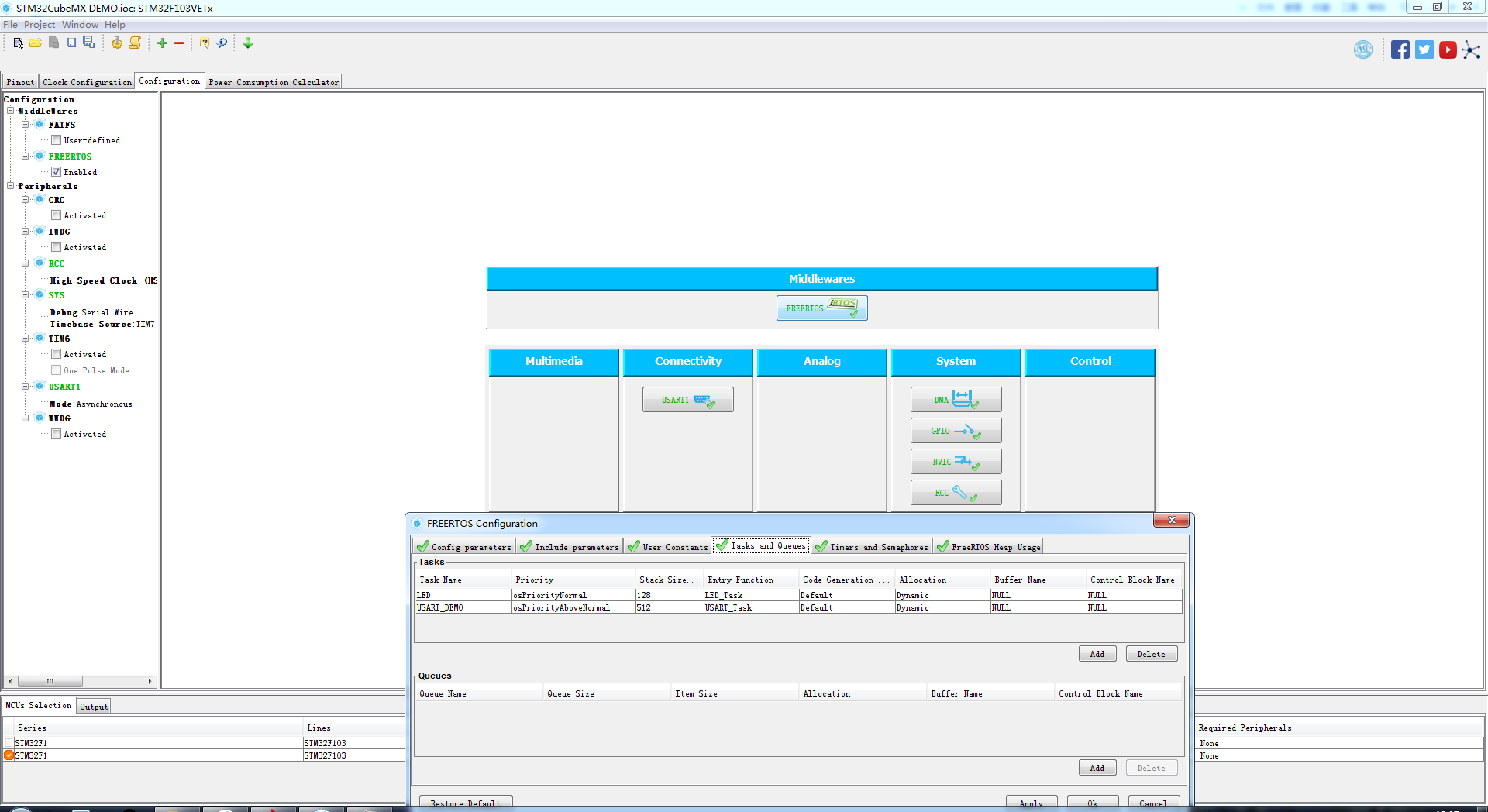This screenshot has height=812, width=1488.
Task: Click the 10-year anniversary badge icon
Action: [x=1363, y=50]
